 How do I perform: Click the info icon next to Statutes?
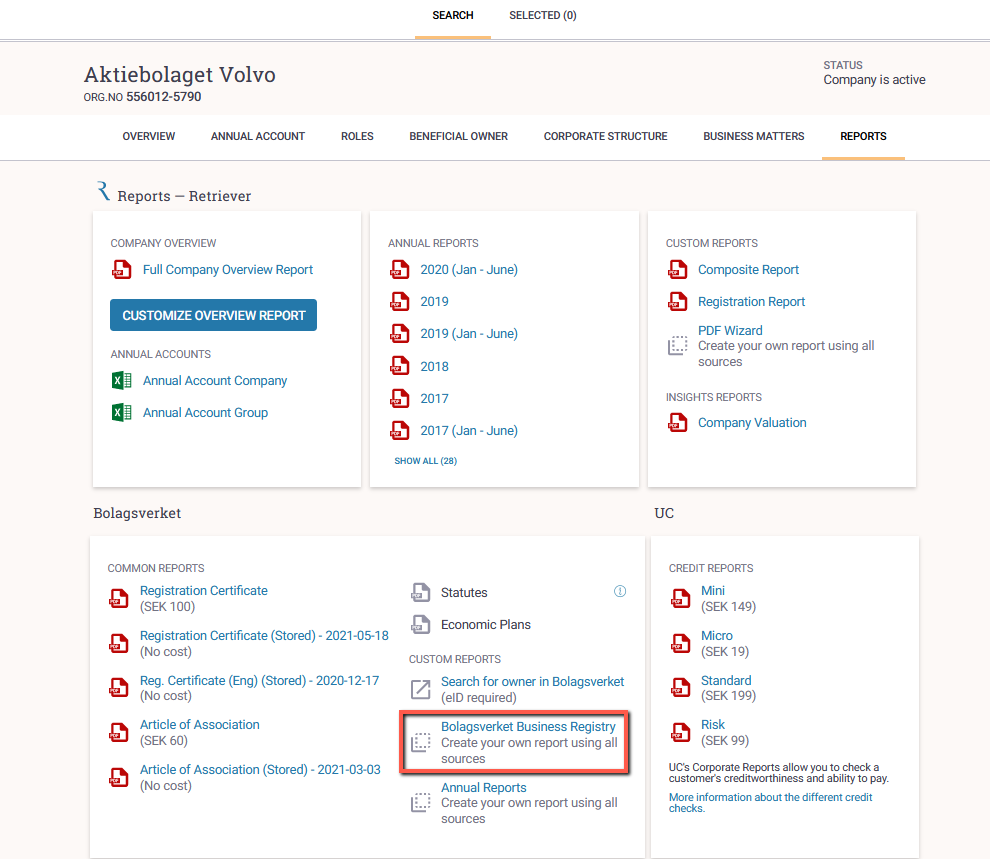coord(620,591)
